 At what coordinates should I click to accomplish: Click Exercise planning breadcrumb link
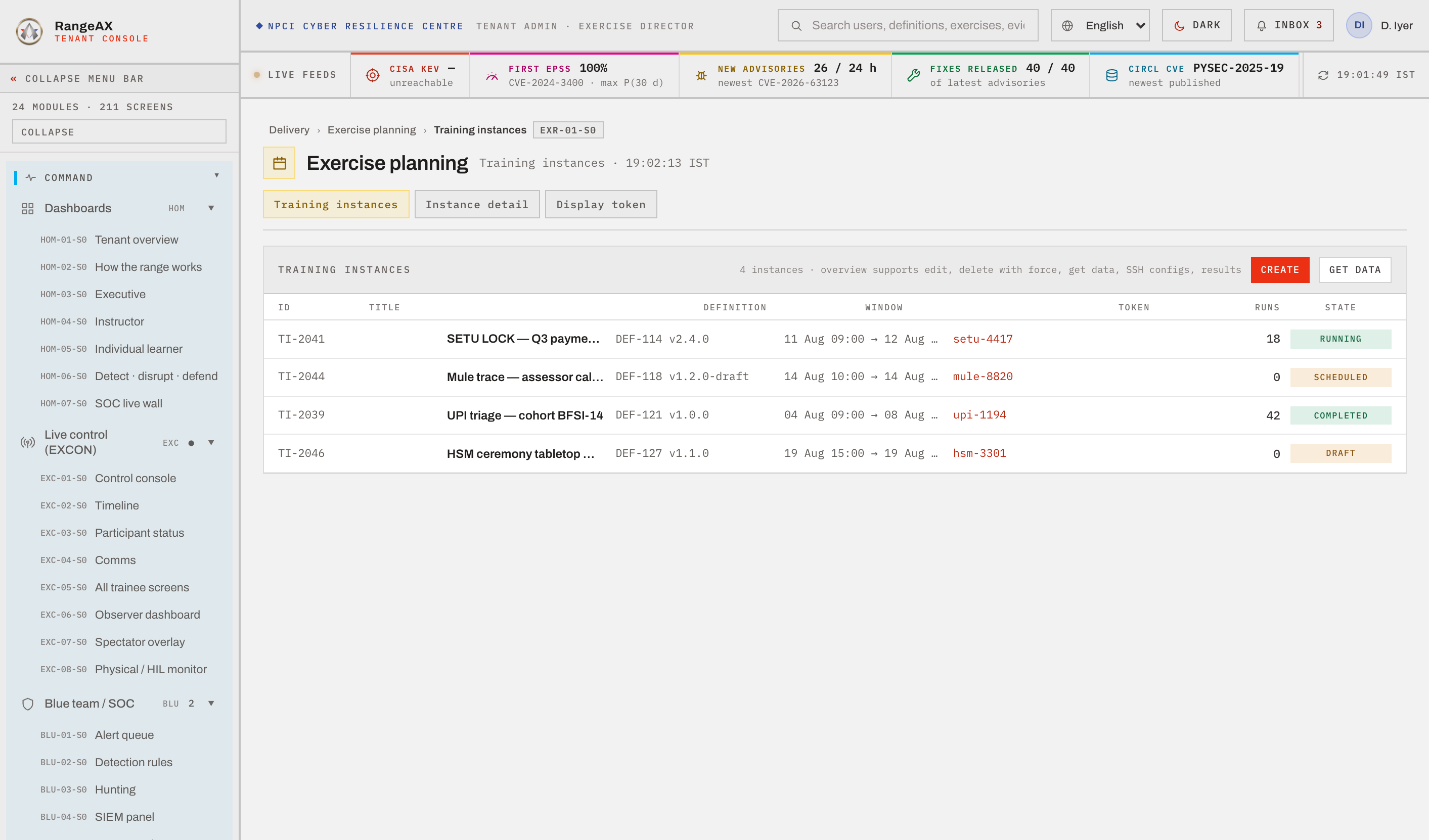372,130
